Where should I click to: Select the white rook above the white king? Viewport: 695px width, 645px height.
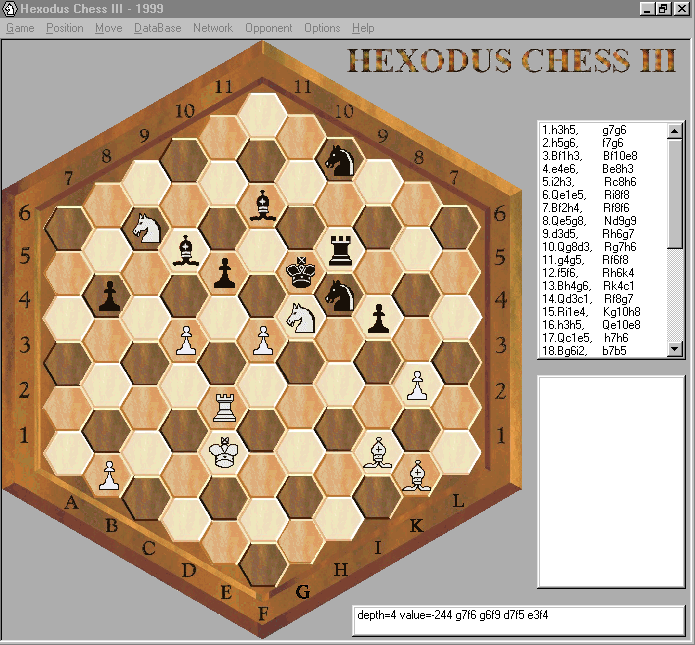pyautogui.click(x=224, y=407)
